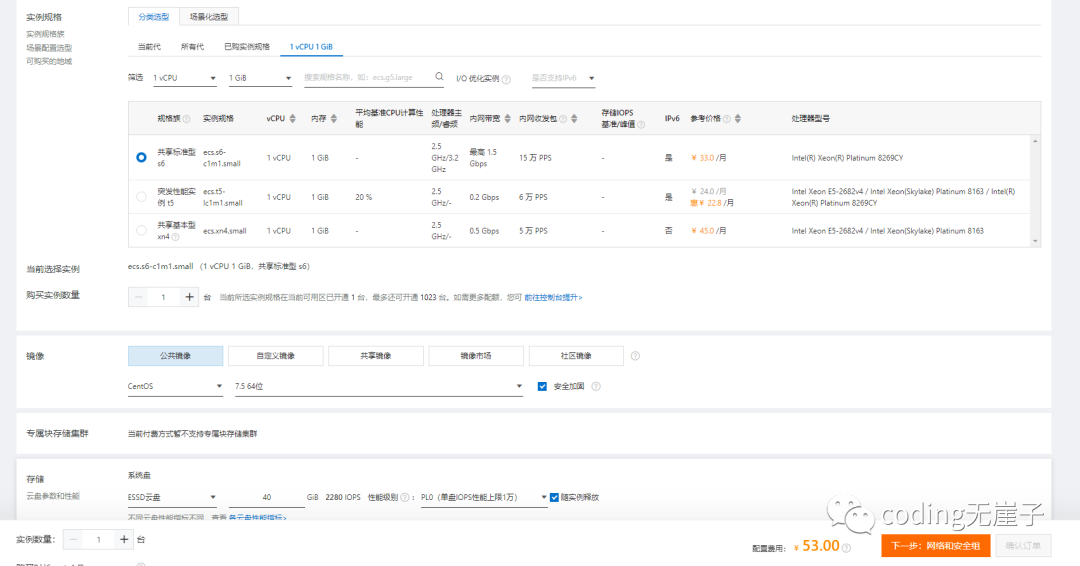Choose the 镜像市场 image type
The image size is (1080, 566).
click(x=476, y=356)
